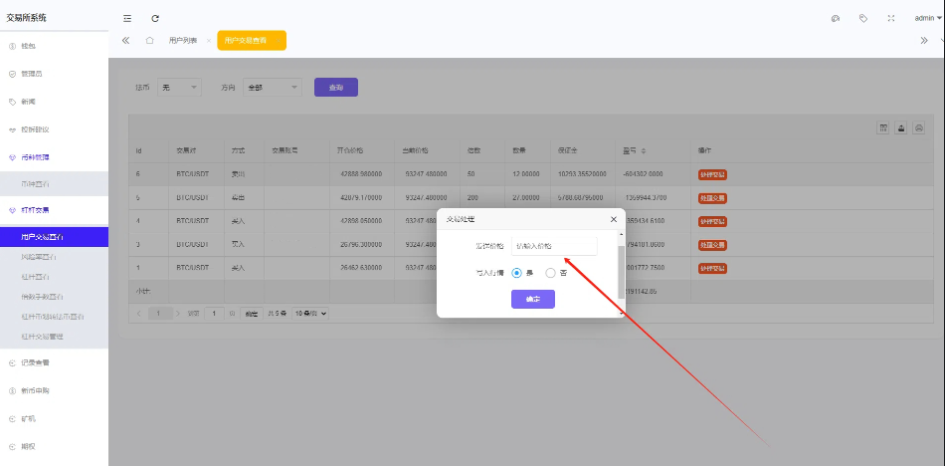Click the action button in row 6
The width and height of the screenshot is (945, 466).
point(712,174)
